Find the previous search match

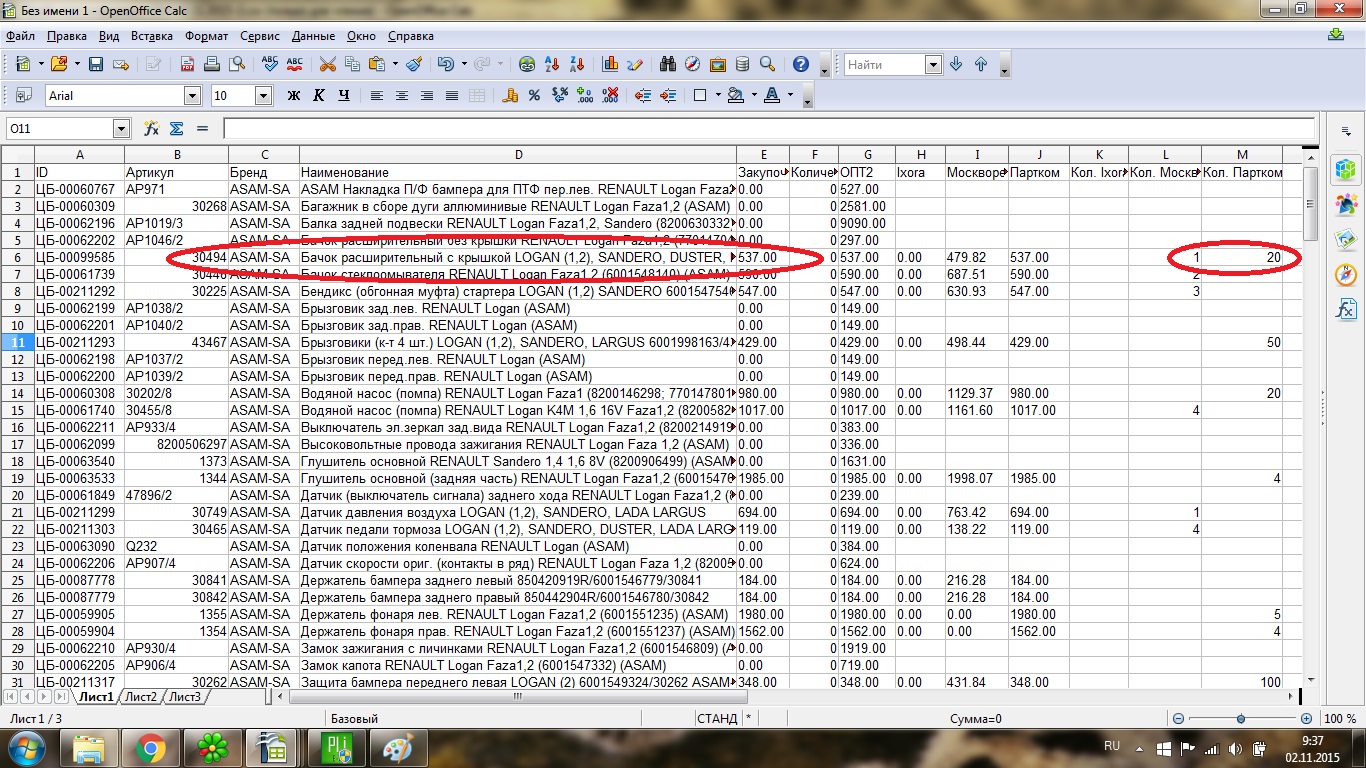[981, 65]
